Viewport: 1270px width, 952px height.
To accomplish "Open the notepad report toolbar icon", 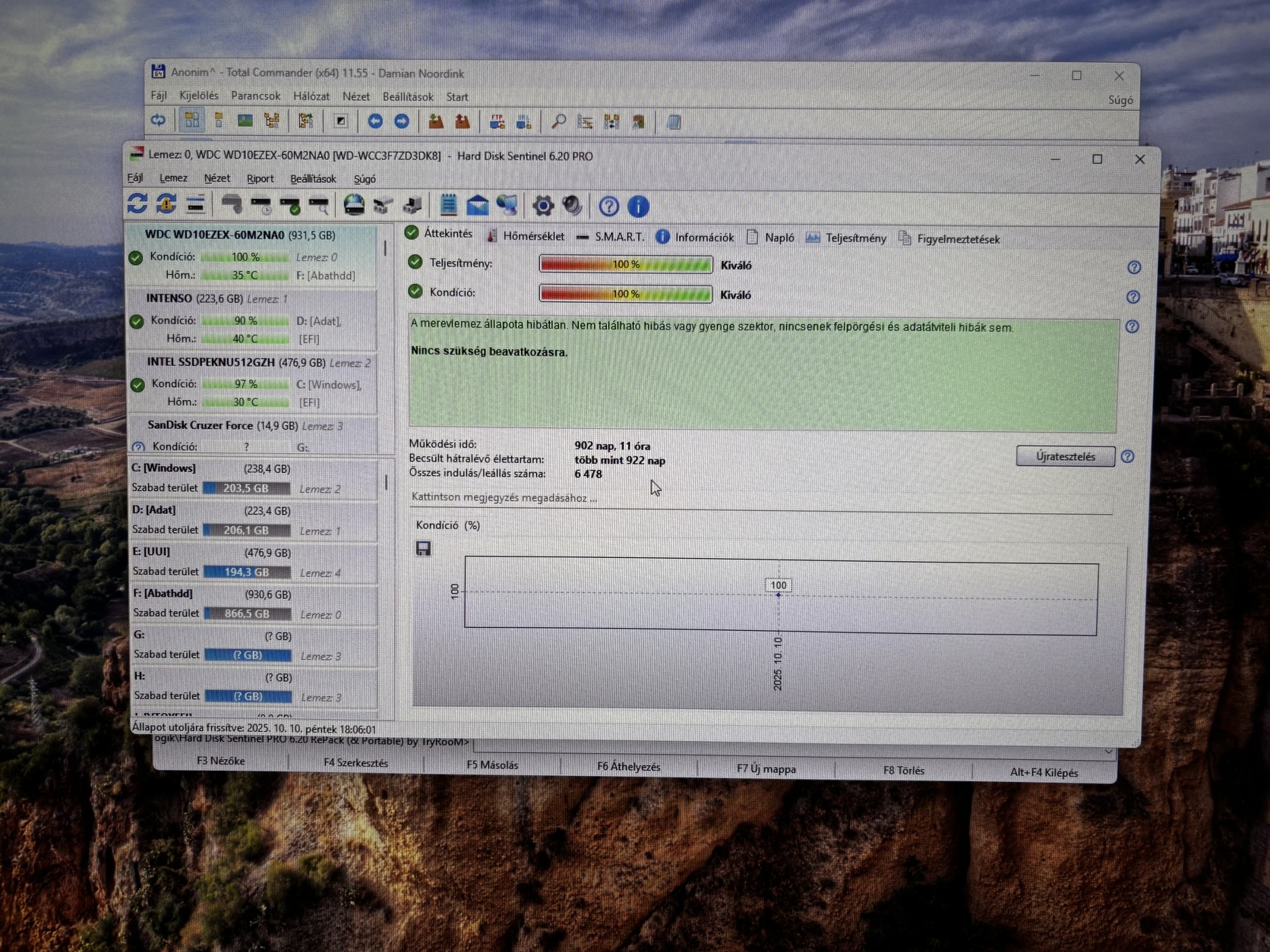I will tap(449, 205).
